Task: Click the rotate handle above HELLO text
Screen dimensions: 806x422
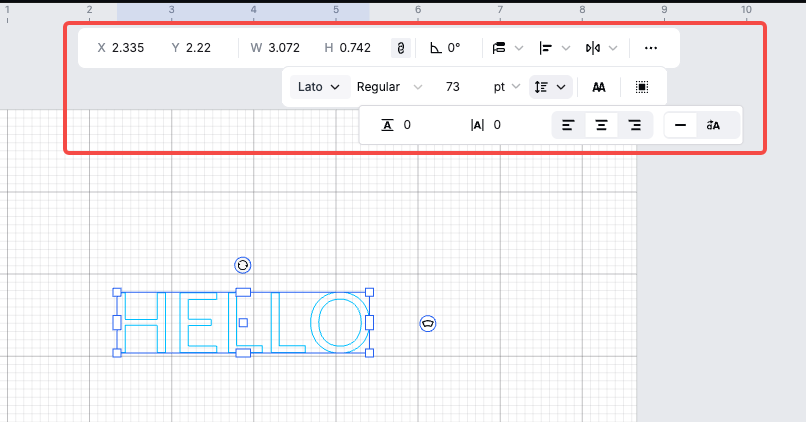Action: tap(242, 265)
